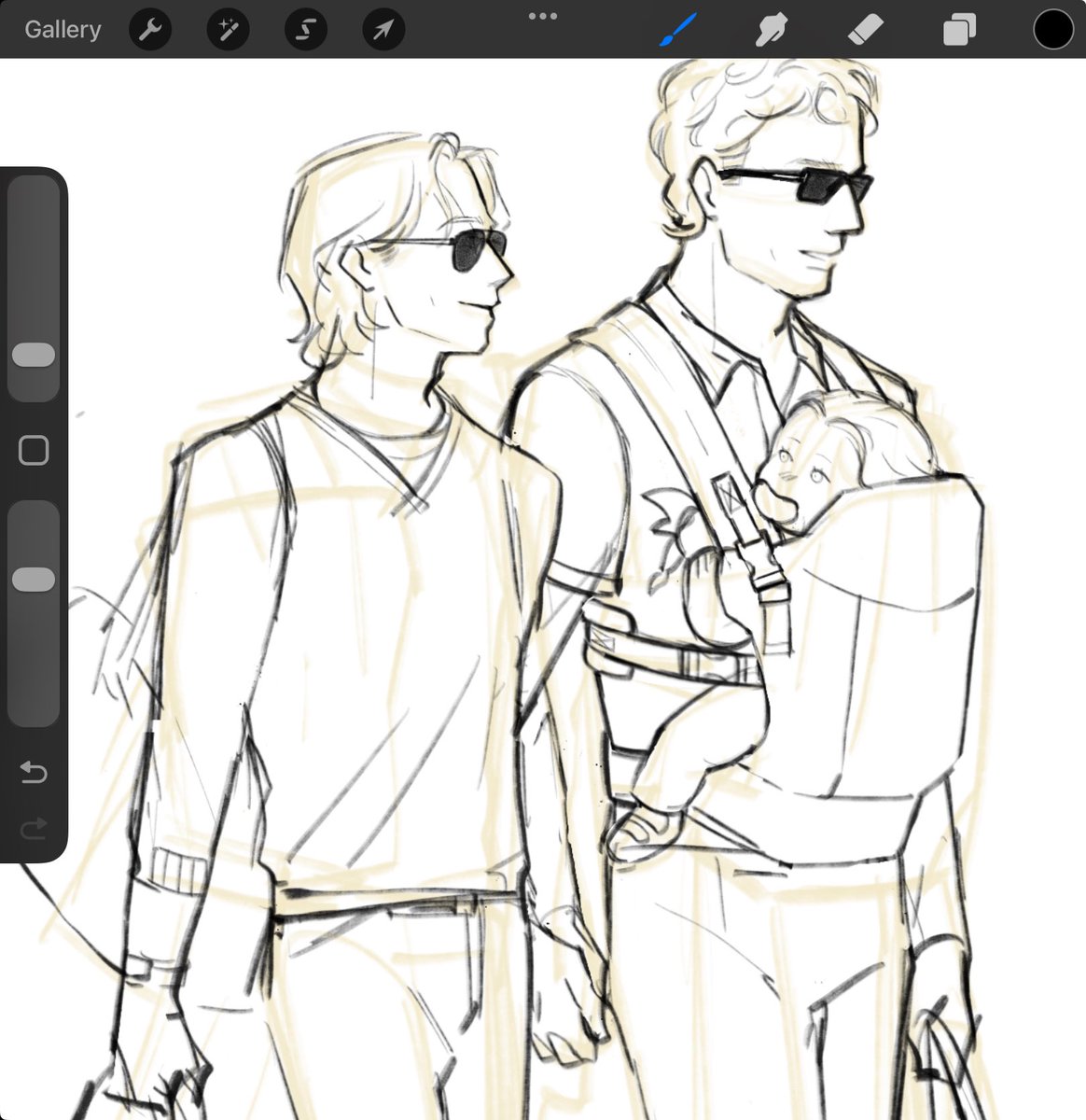This screenshot has width=1086, height=1120.
Task: Tap the three-dot handle at top center
Action: [542, 16]
